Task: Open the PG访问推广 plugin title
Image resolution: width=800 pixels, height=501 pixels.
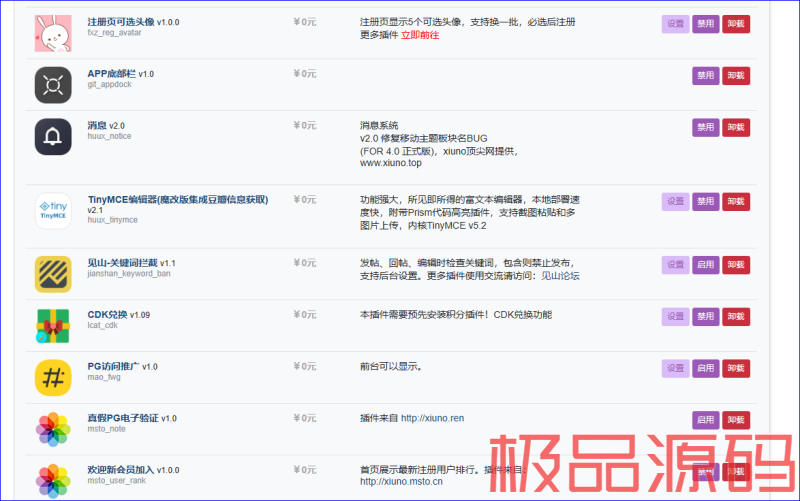Action: (x=113, y=366)
